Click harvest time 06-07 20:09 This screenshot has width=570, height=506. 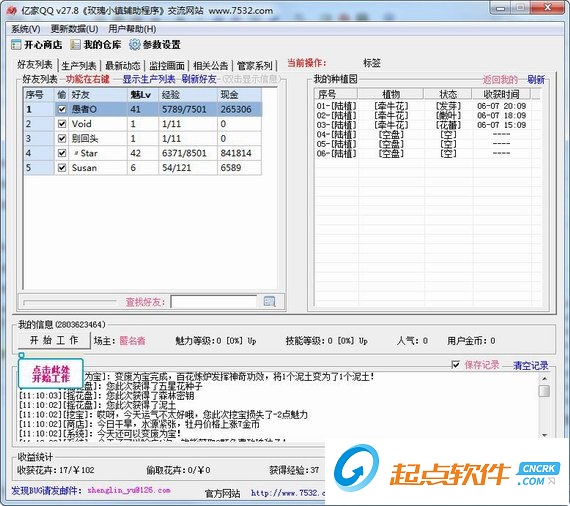click(x=501, y=106)
